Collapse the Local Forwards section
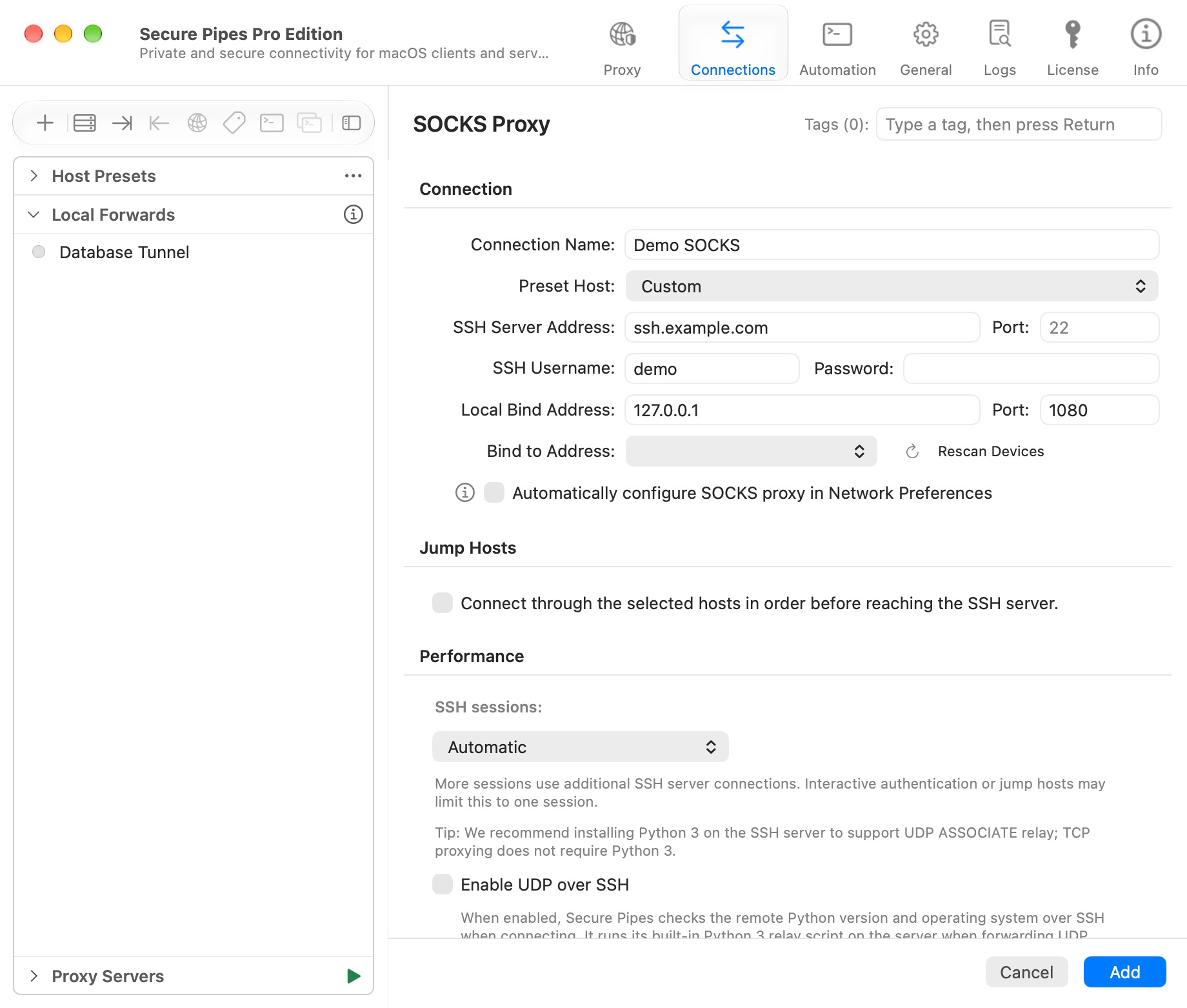The height and width of the screenshot is (1008, 1187). point(34,214)
